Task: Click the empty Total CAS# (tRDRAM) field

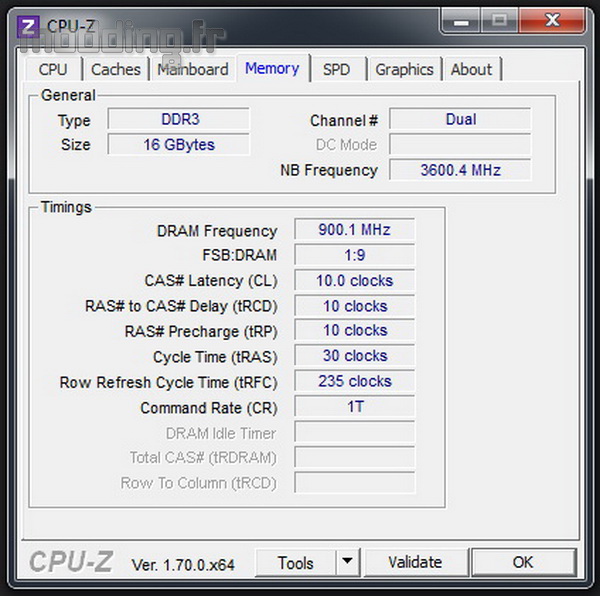Action: tap(355, 458)
